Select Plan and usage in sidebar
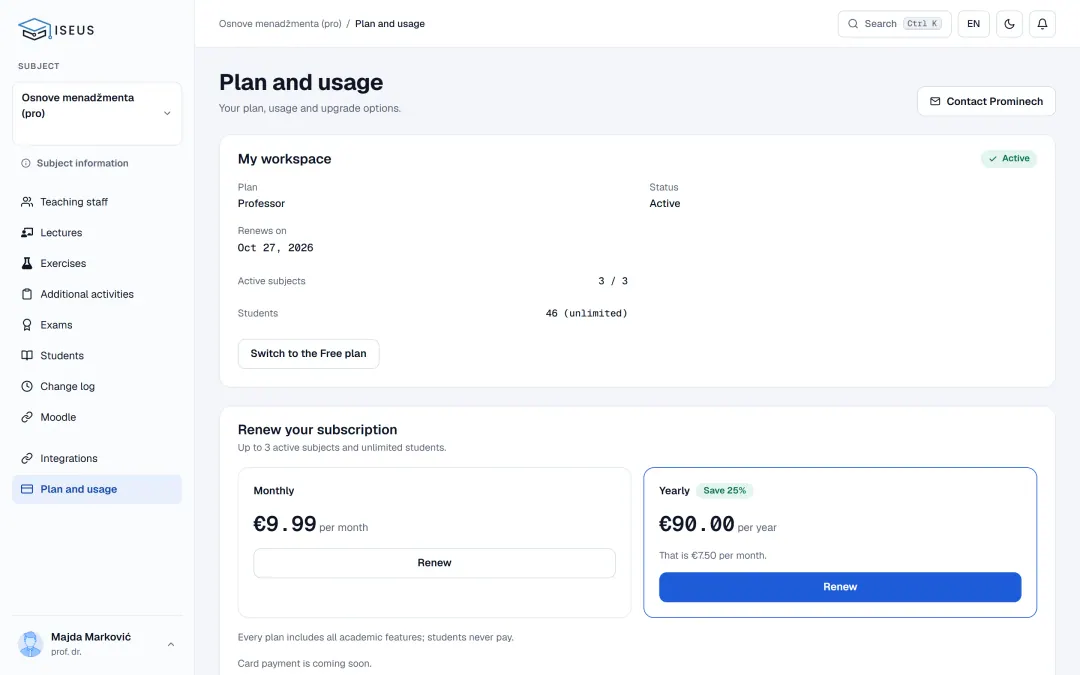 tap(97, 489)
